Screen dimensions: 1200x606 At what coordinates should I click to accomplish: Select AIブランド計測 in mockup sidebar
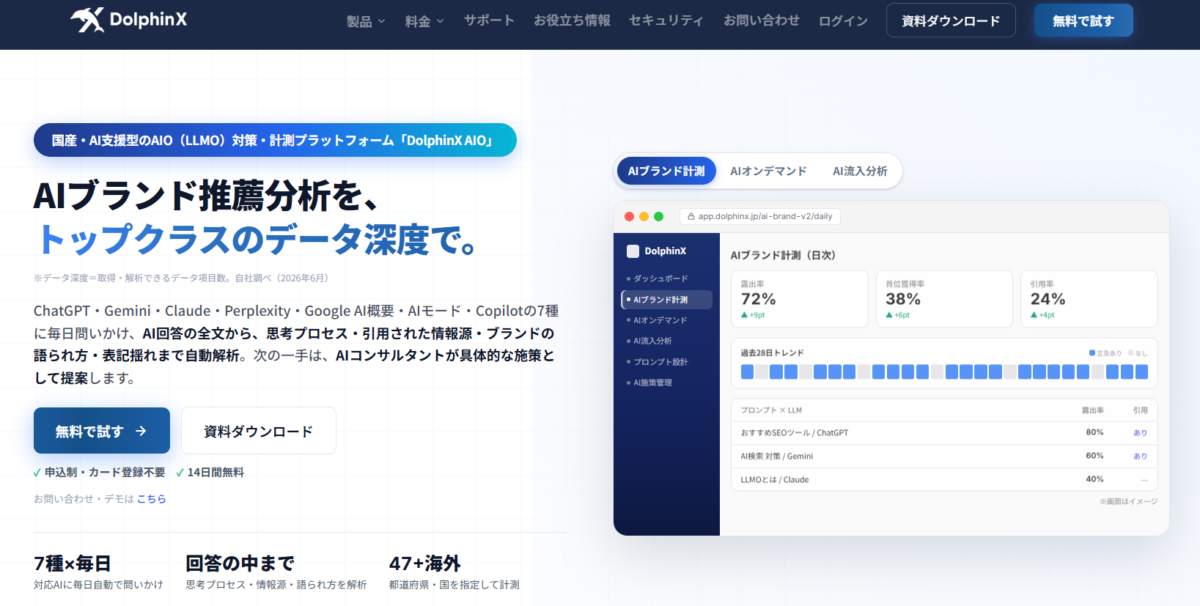[x=666, y=299]
